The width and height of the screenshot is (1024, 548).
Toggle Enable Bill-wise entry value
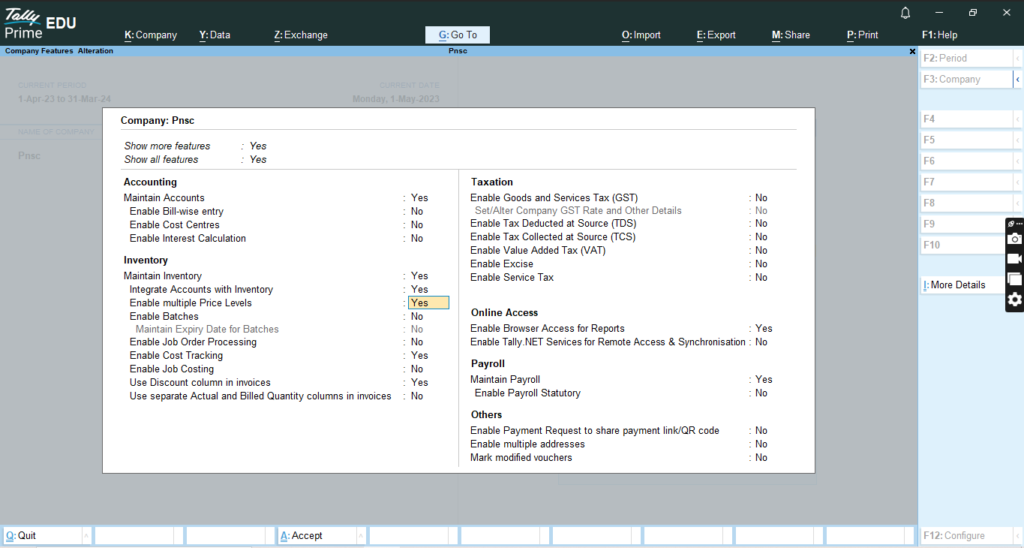(x=417, y=212)
